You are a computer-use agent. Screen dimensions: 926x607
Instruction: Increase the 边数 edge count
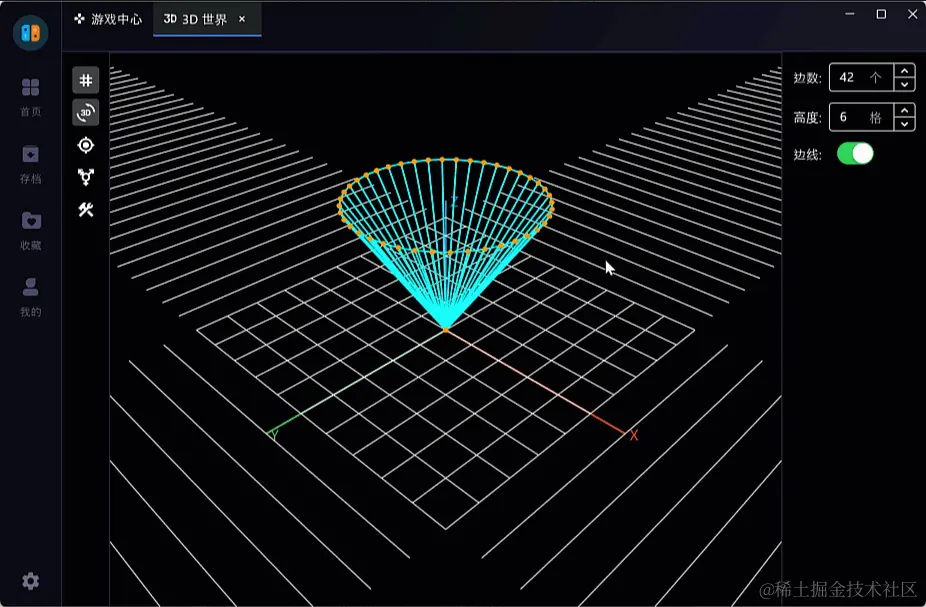click(x=904, y=71)
